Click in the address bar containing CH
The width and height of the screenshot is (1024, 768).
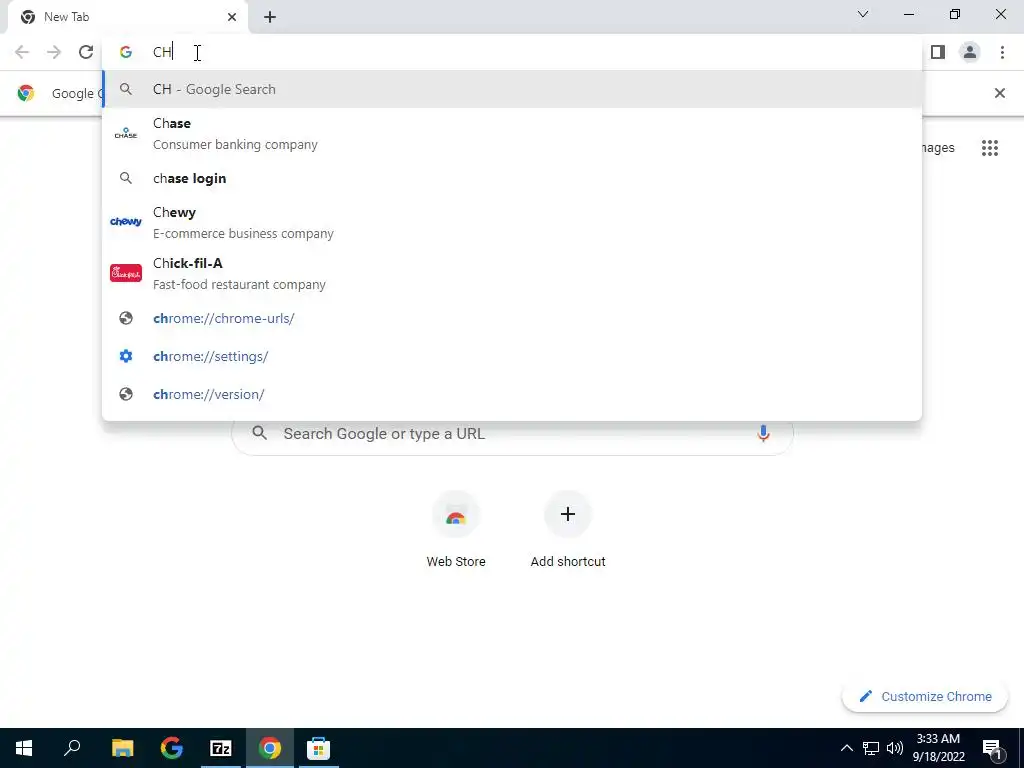[x=512, y=52]
